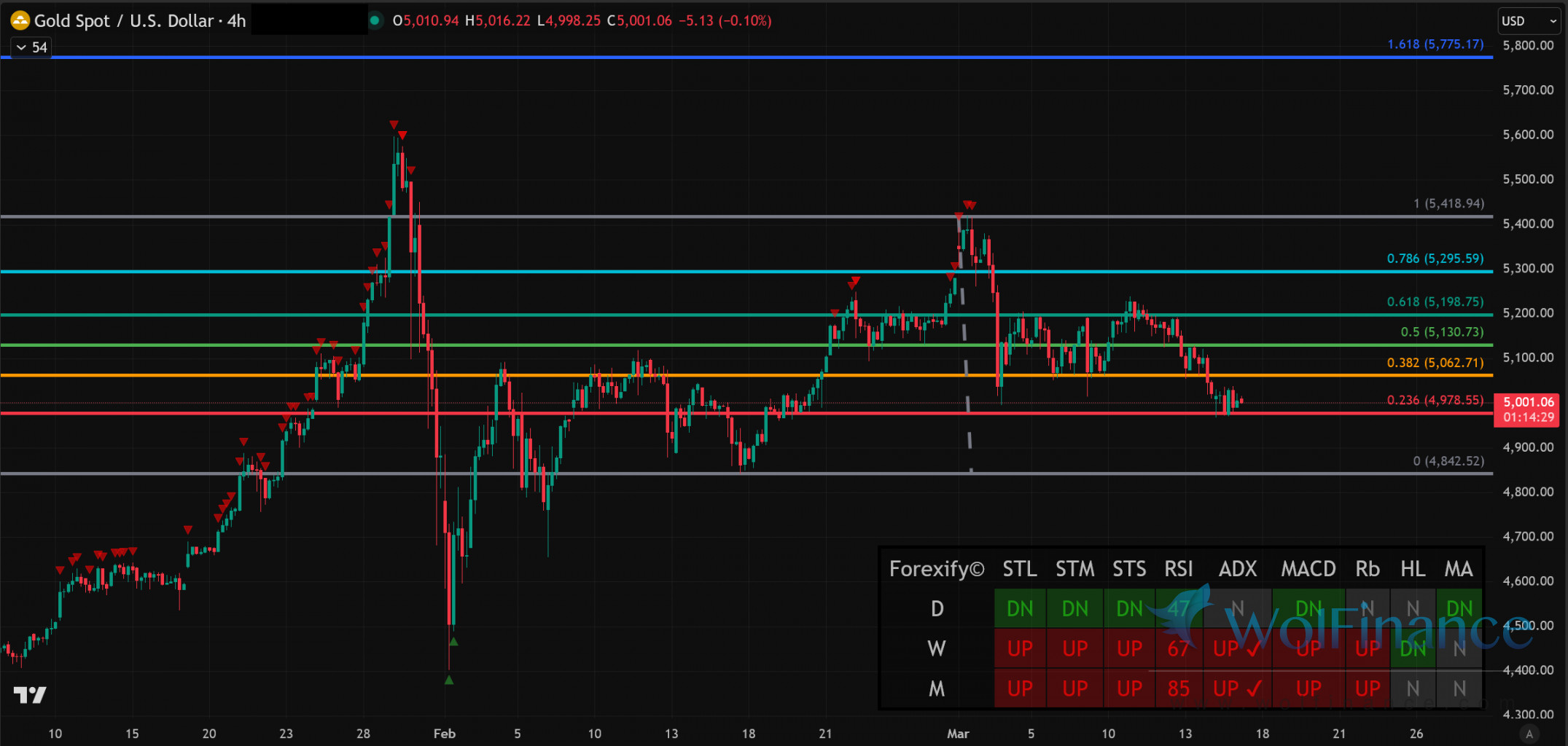This screenshot has height=746, width=1568.
Task: Click the green up-triangle marker at chart bottom
Action: point(449,680)
